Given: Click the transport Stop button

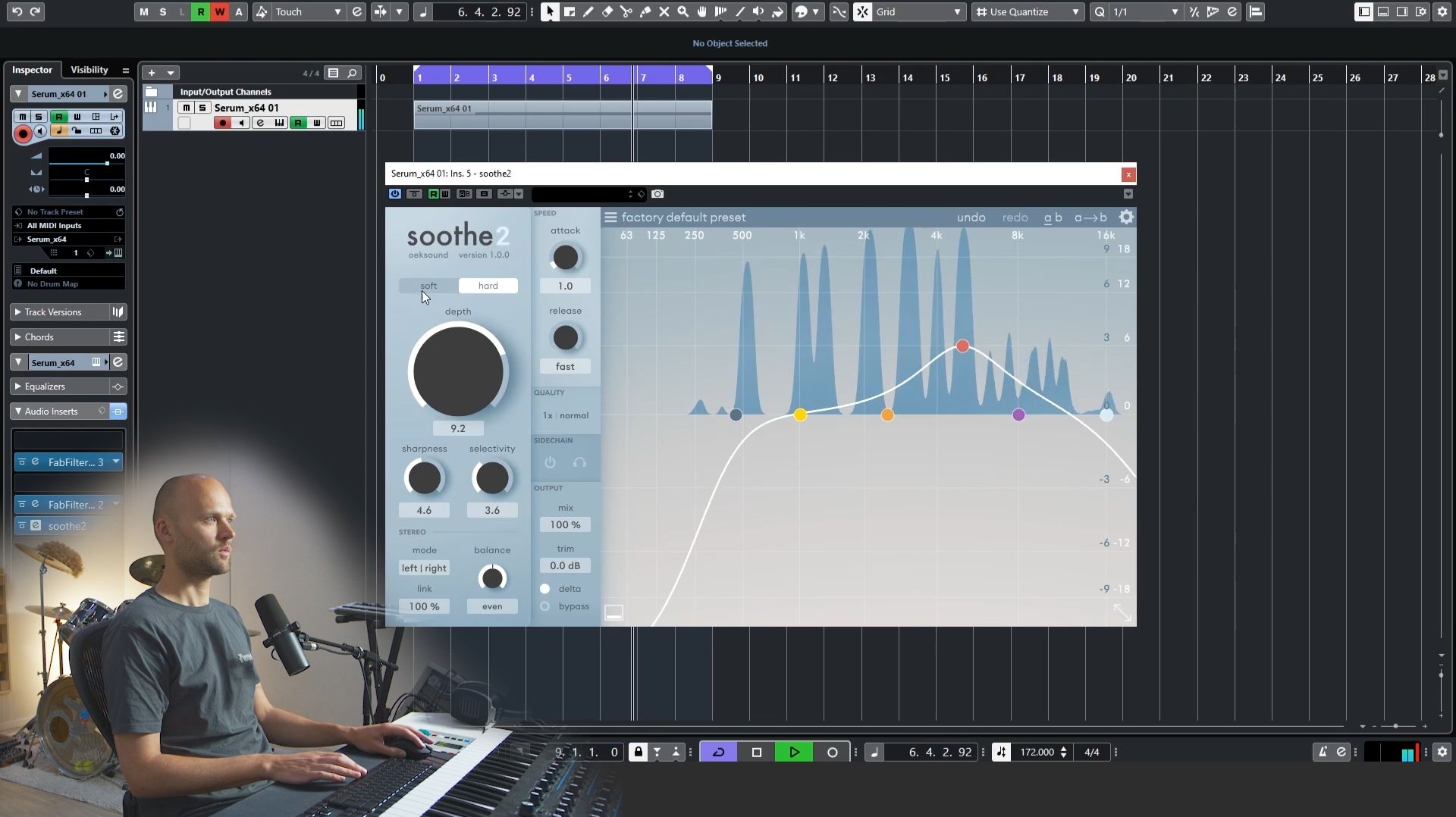Looking at the screenshot, I should click(756, 752).
